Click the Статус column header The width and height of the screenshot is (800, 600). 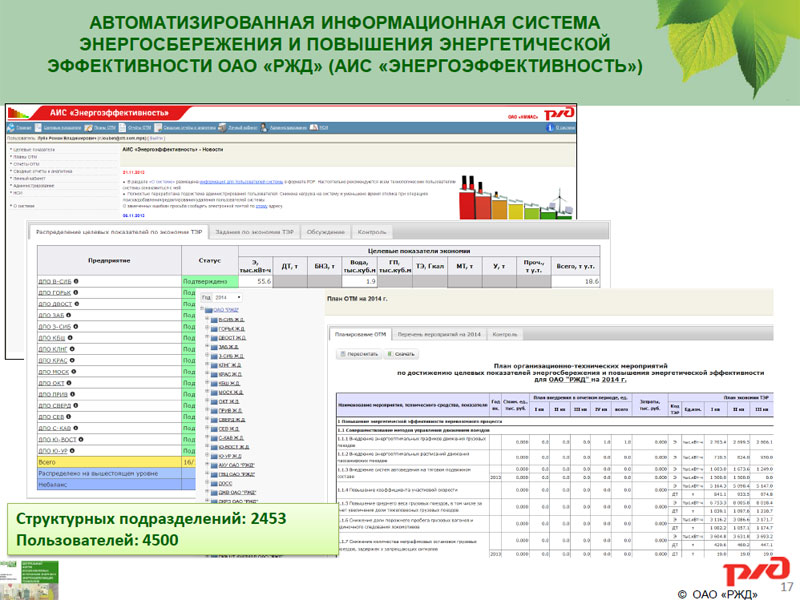point(210,260)
